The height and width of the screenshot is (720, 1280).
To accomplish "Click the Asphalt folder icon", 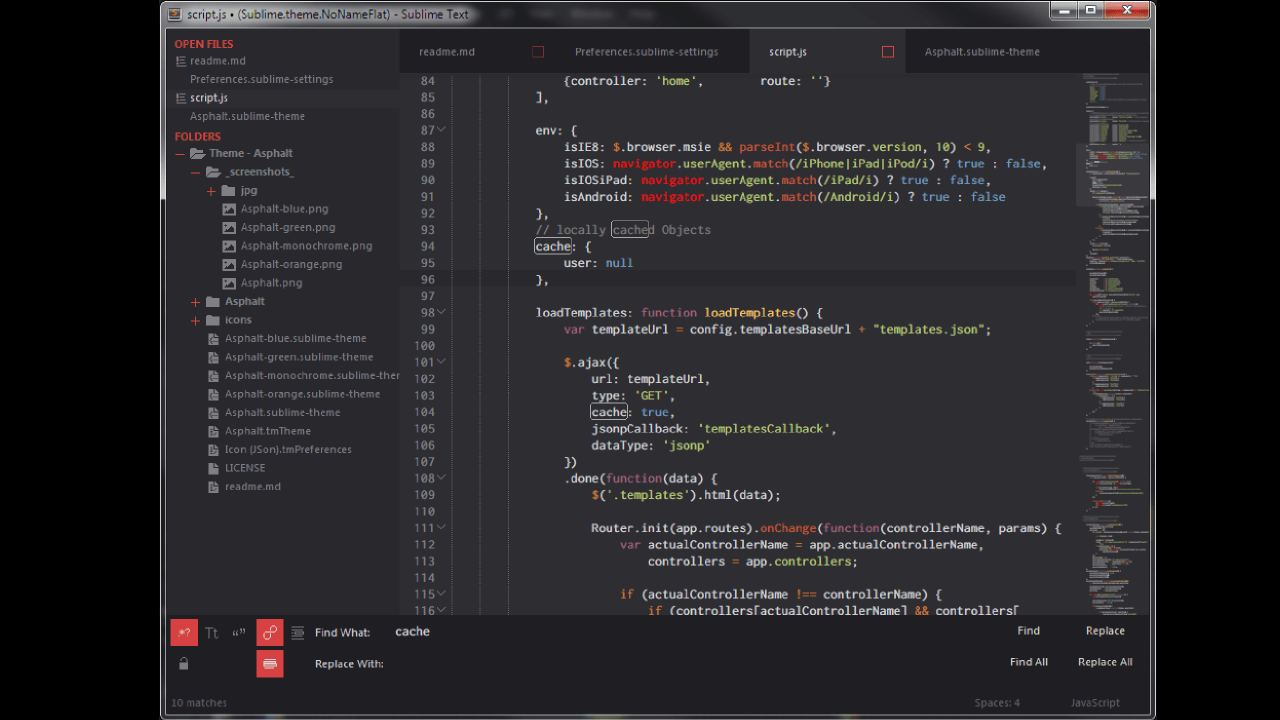I will [x=213, y=301].
